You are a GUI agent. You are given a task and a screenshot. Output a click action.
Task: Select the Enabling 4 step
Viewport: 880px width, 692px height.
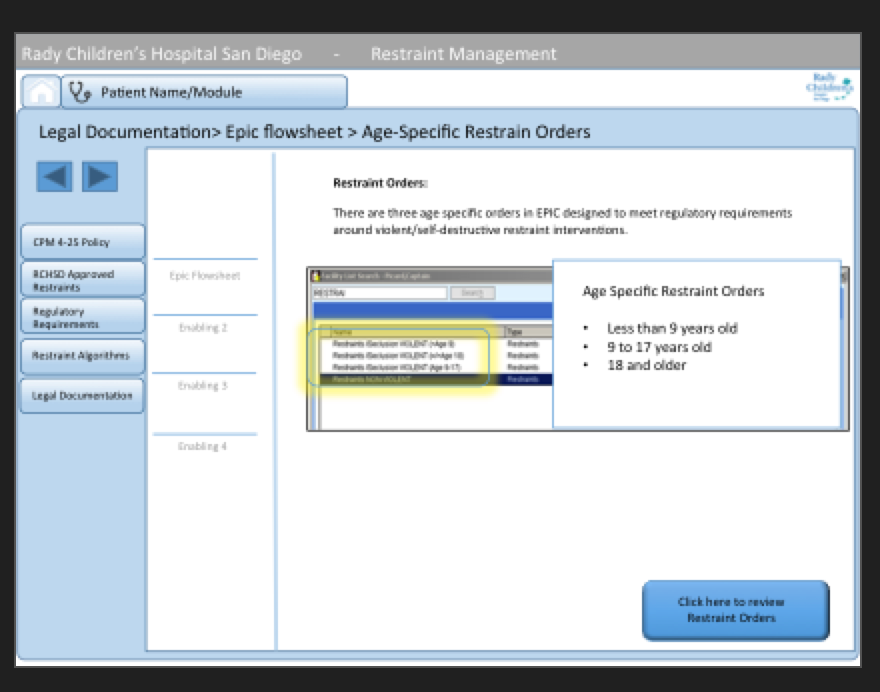tap(202, 446)
